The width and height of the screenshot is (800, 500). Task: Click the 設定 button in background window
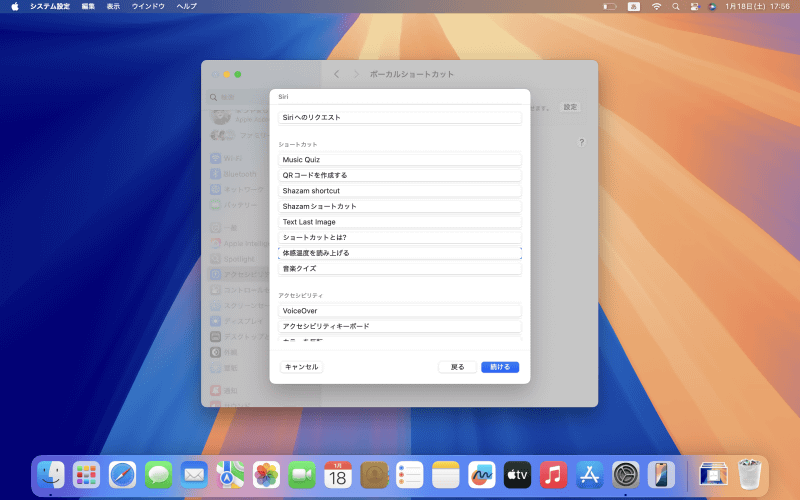[x=570, y=107]
